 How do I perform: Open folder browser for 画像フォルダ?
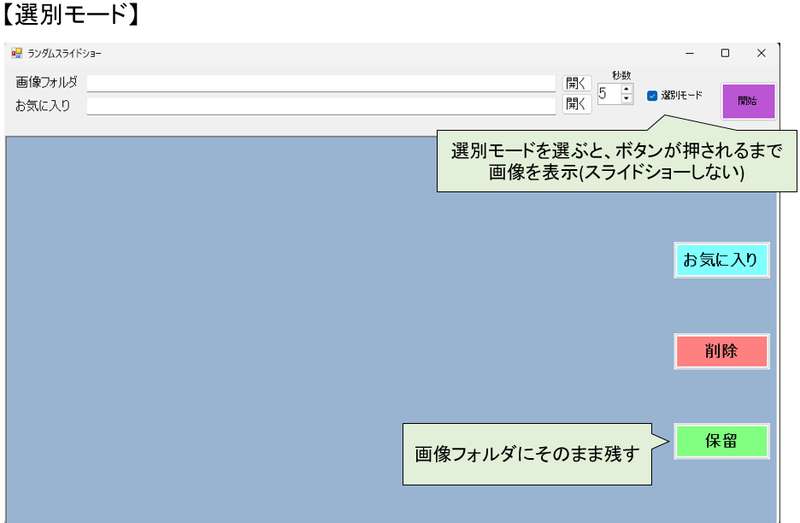[576, 83]
